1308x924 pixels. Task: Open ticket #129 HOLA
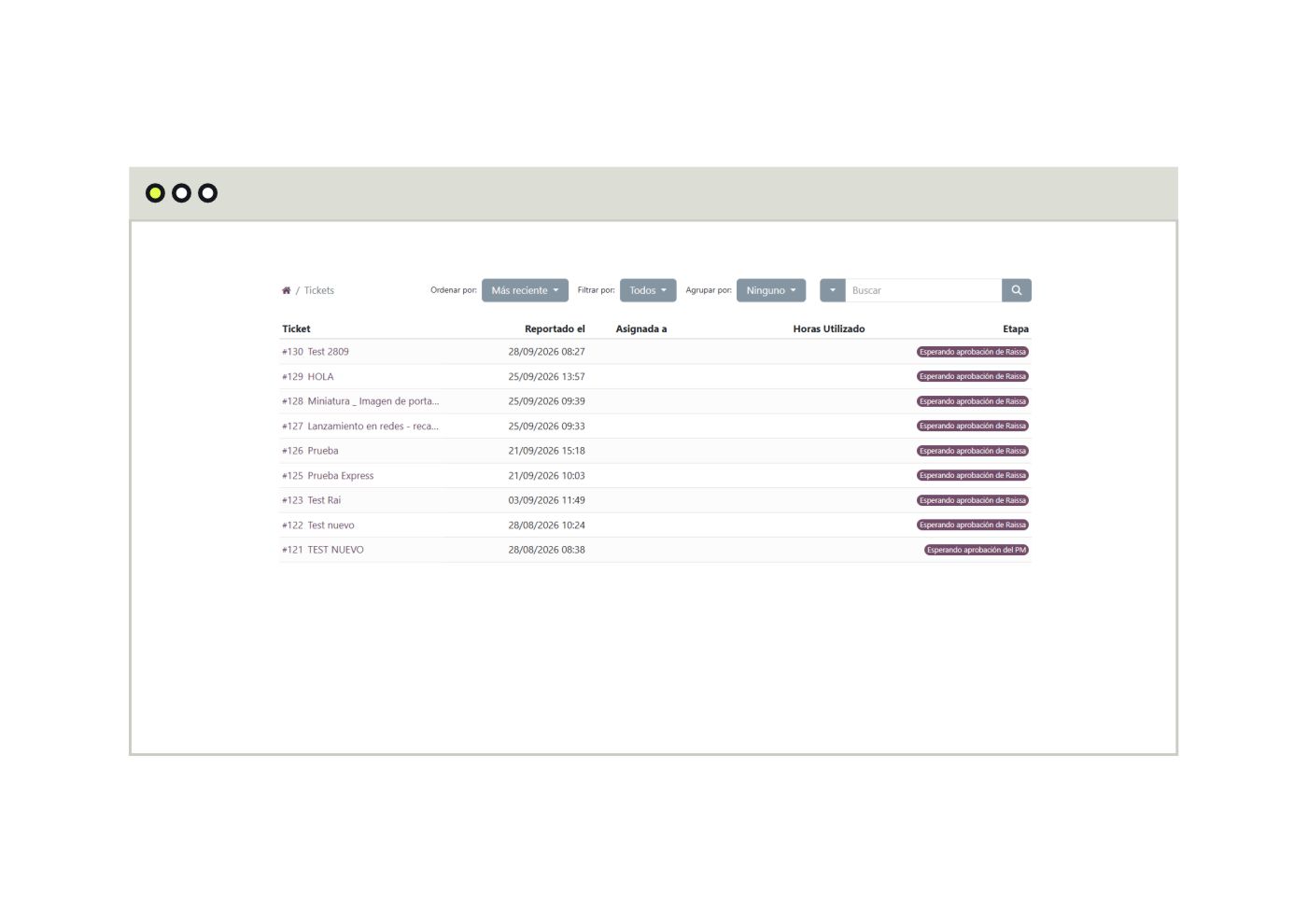tap(308, 377)
